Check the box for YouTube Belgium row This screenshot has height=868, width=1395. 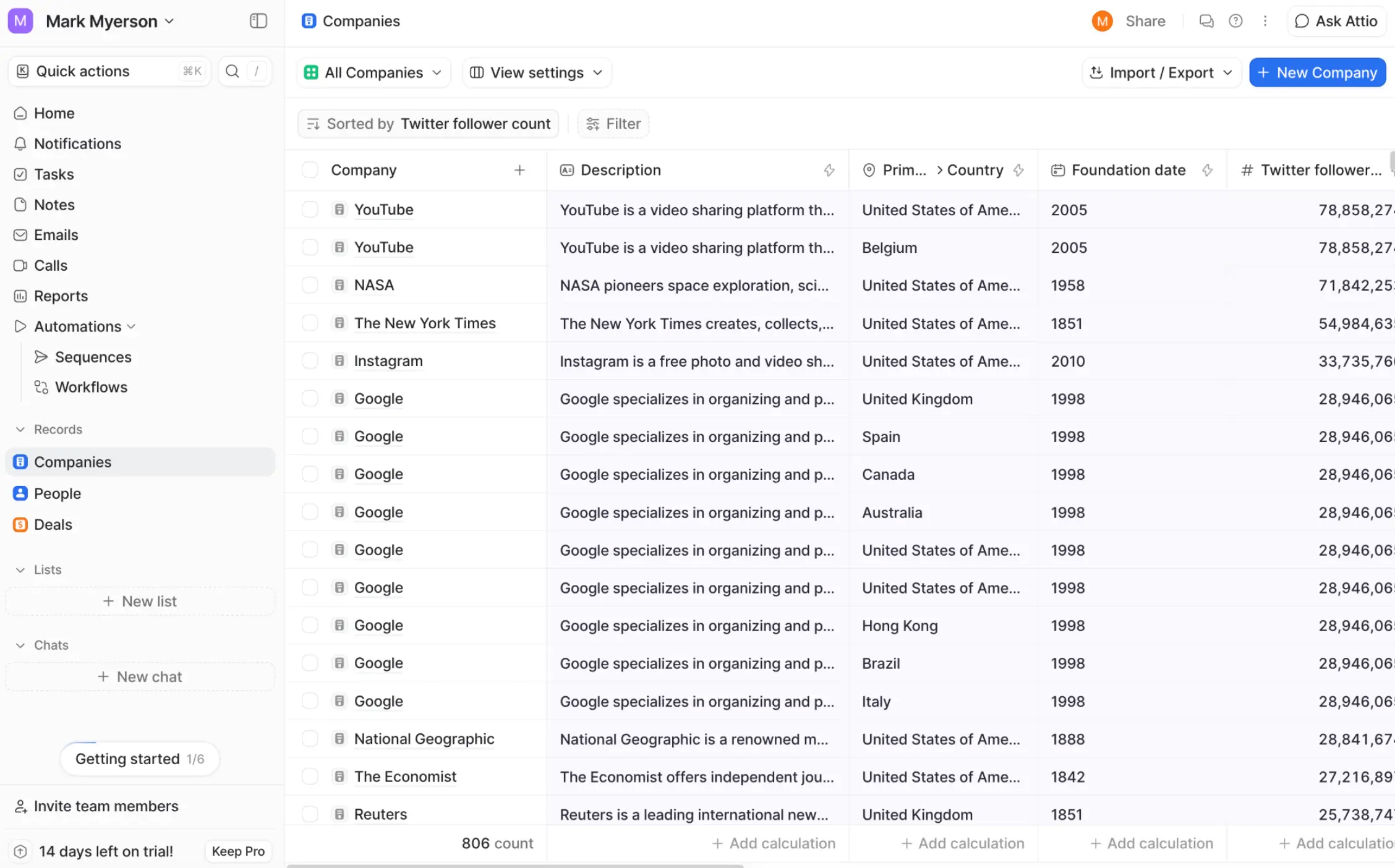point(310,247)
